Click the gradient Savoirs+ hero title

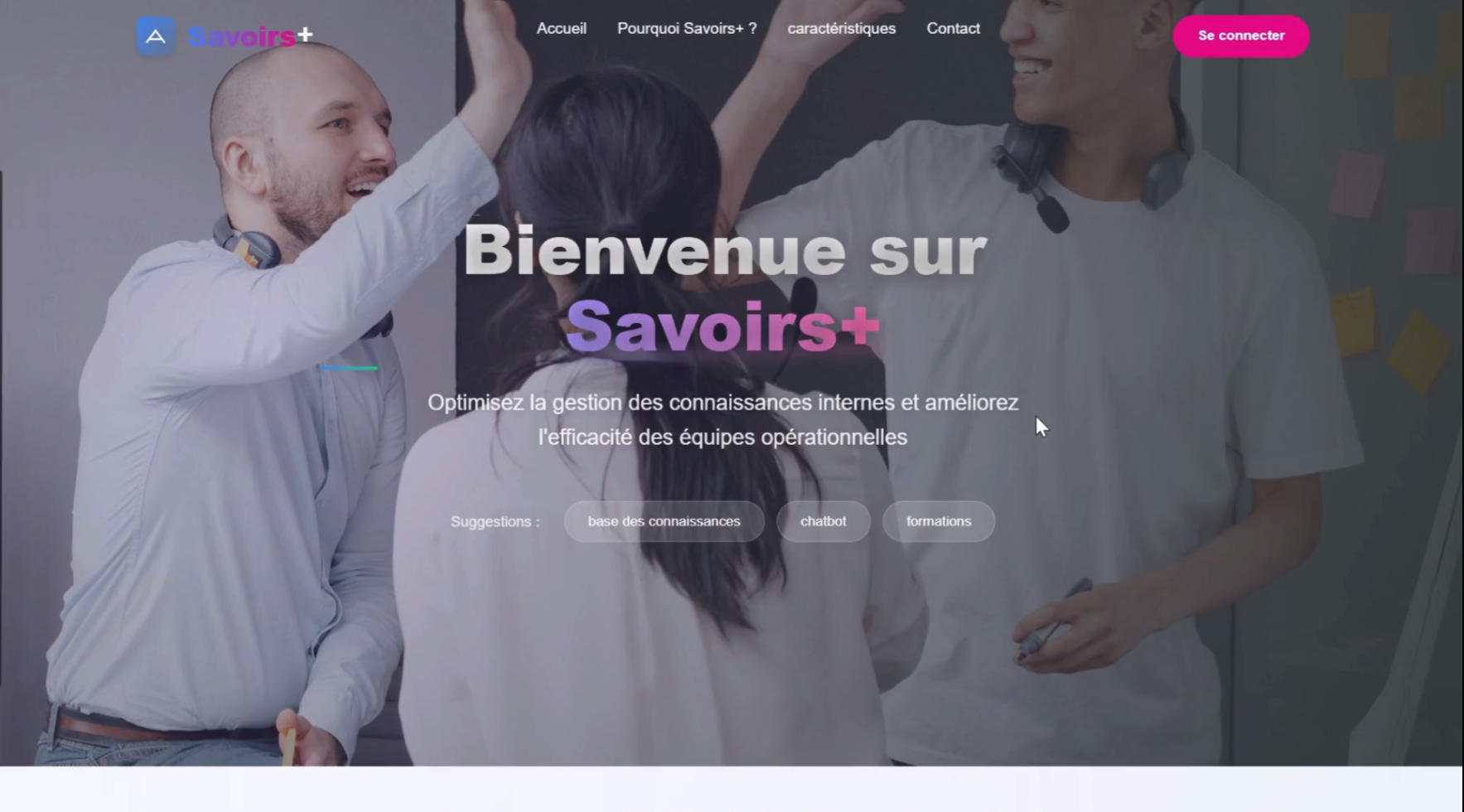722,326
